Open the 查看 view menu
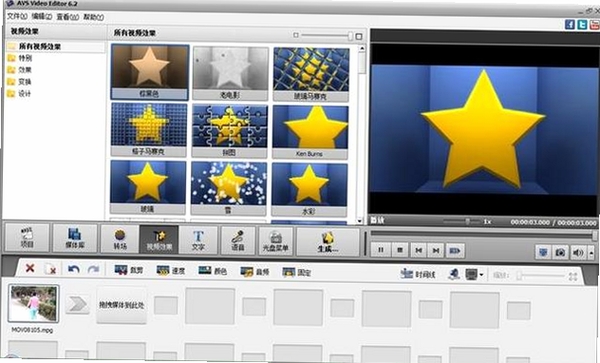 [67, 17]
